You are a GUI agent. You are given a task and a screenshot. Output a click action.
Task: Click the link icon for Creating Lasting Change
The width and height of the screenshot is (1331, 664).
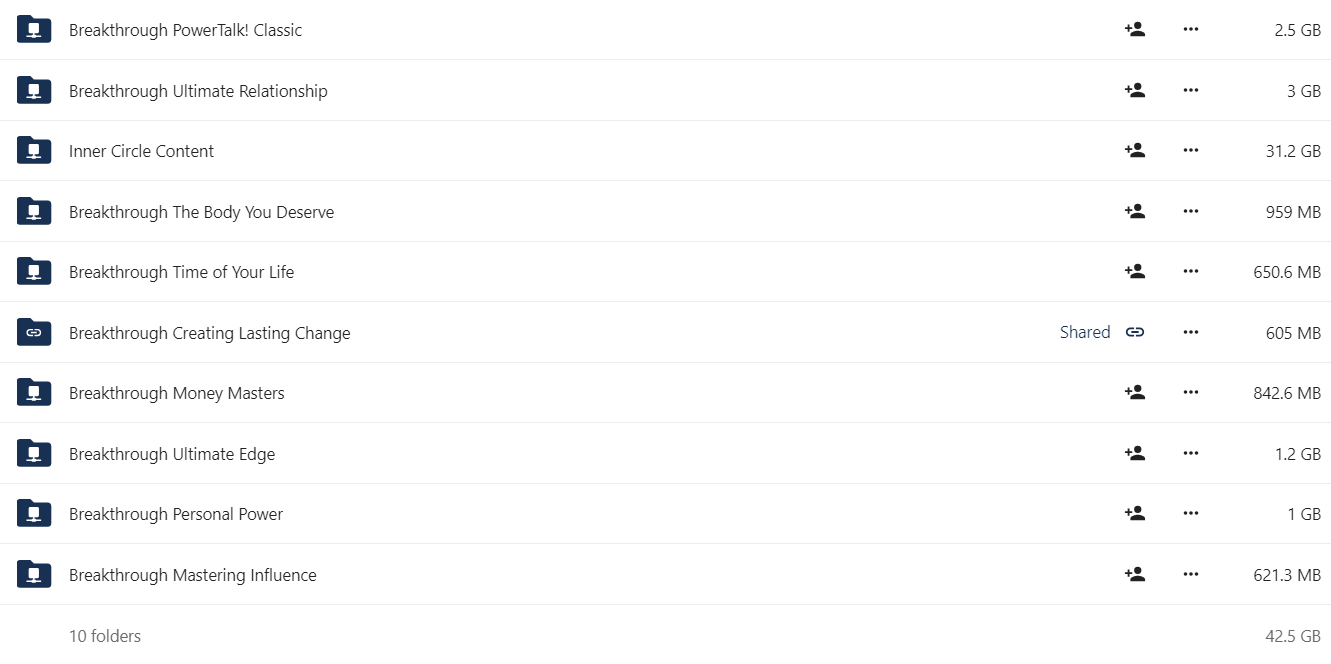(1134, 332)
